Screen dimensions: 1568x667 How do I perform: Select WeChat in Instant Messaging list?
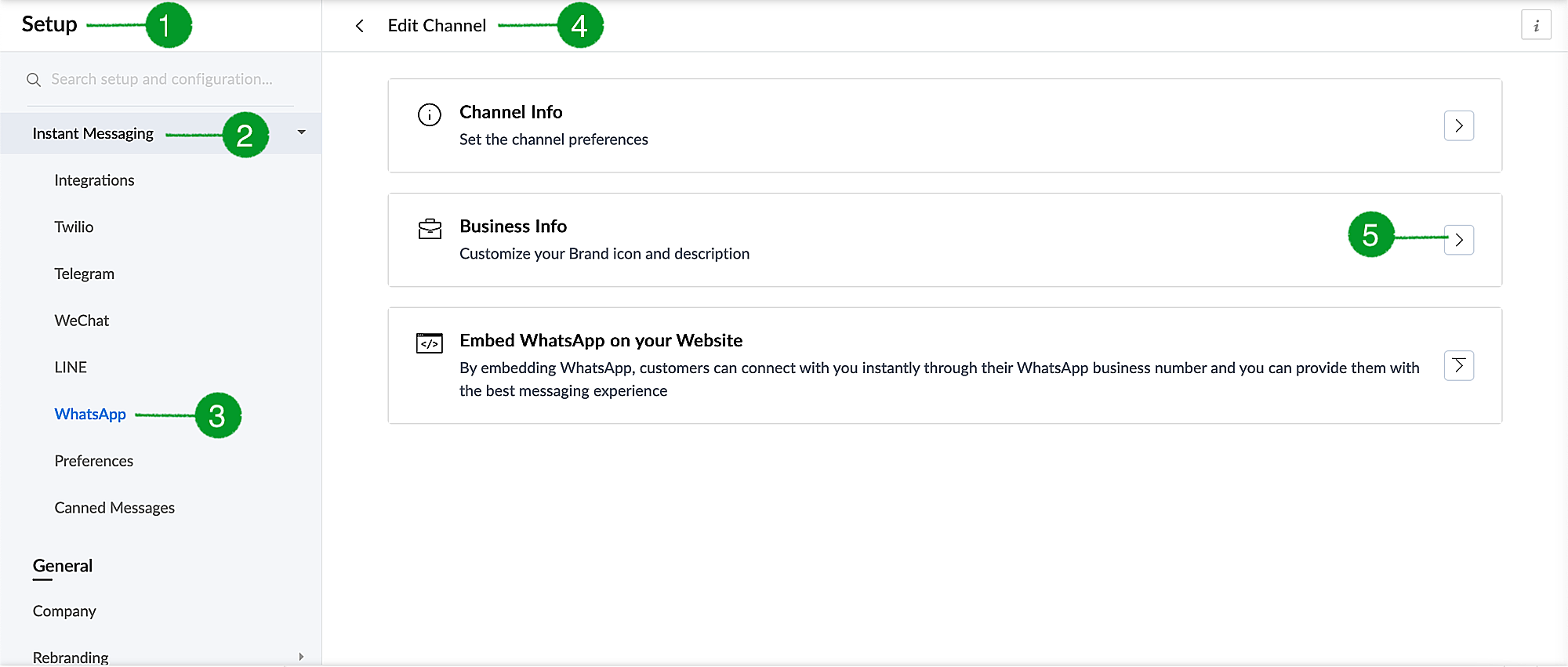pos(82,321)
